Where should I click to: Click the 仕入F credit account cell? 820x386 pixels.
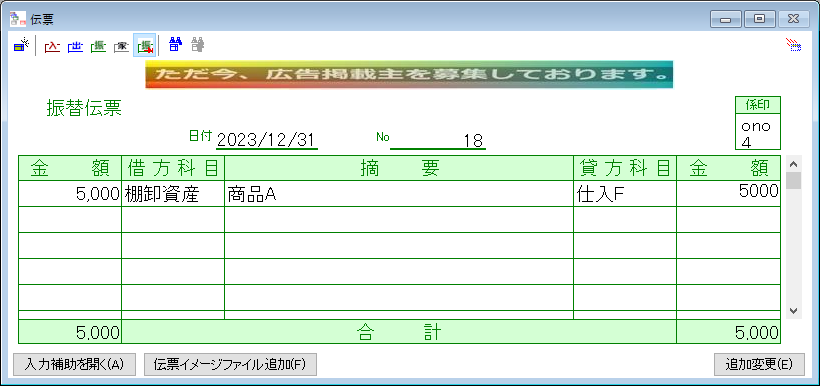(625, 194)
